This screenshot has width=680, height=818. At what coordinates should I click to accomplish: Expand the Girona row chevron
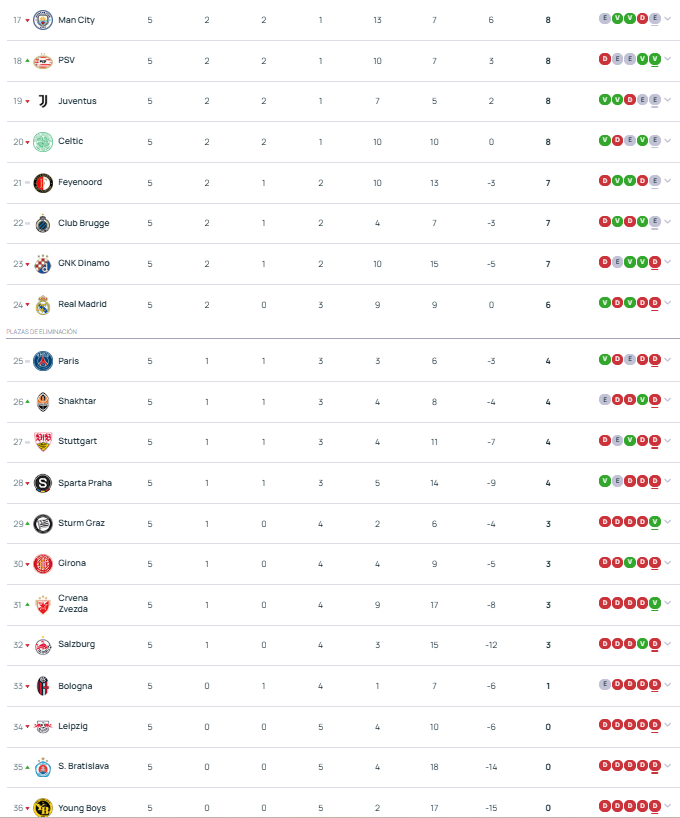668,562
